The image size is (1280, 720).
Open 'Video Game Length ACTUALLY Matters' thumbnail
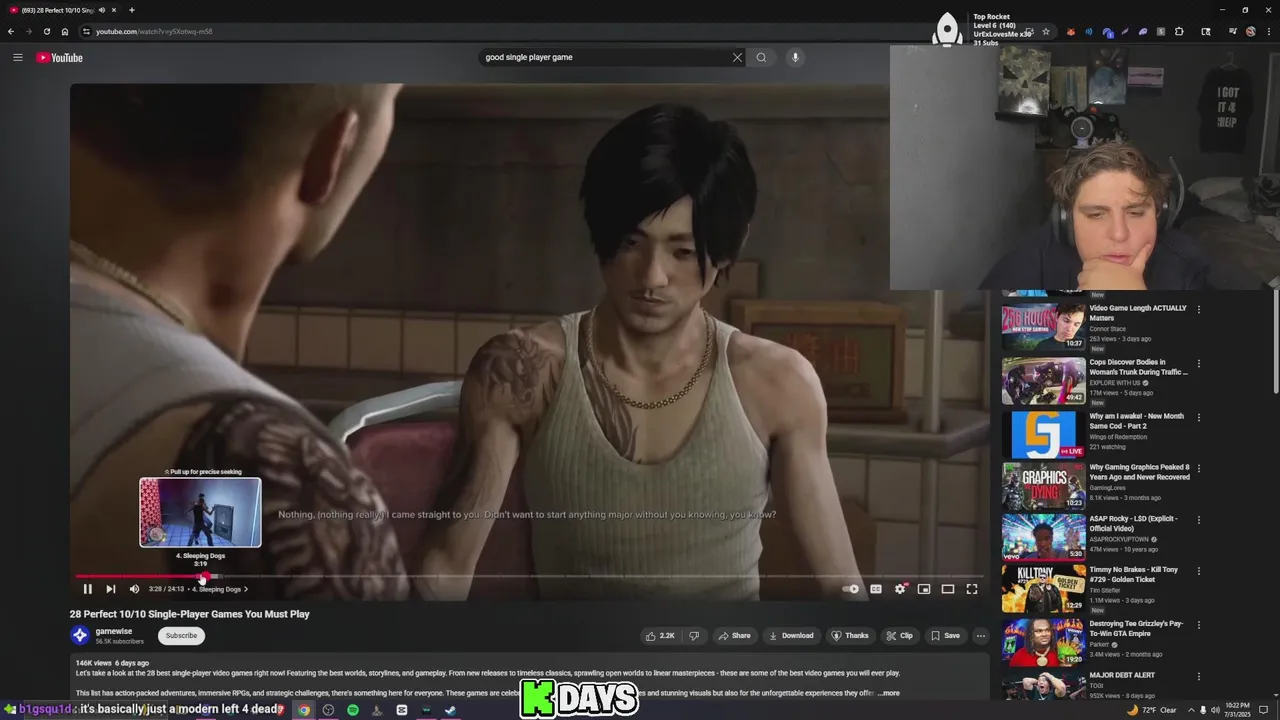[1043, 327]
